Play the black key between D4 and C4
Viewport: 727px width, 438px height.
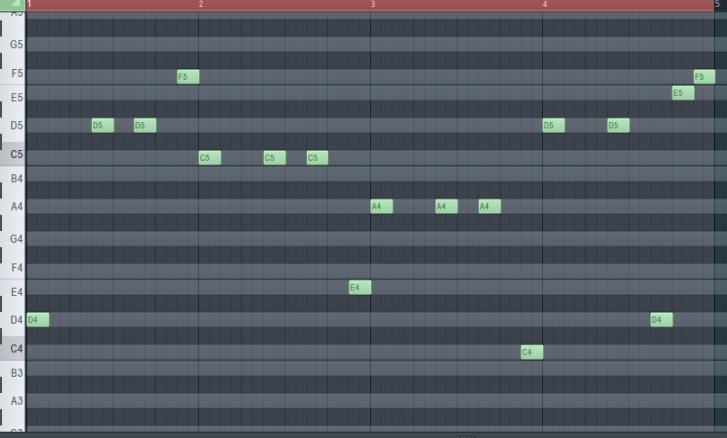coord(1,336)
